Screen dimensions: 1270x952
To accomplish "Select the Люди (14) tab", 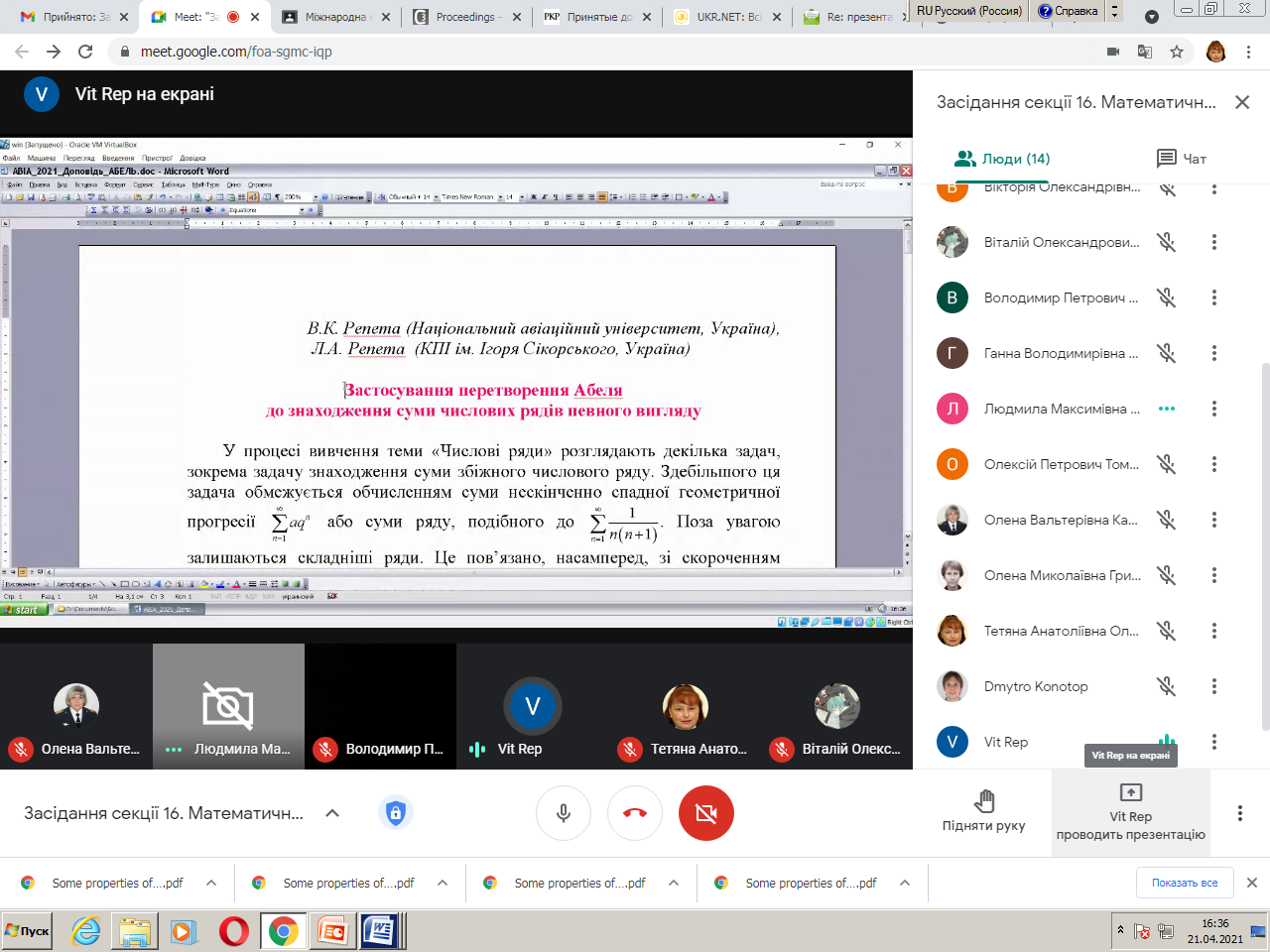I will coord(1002,159).
